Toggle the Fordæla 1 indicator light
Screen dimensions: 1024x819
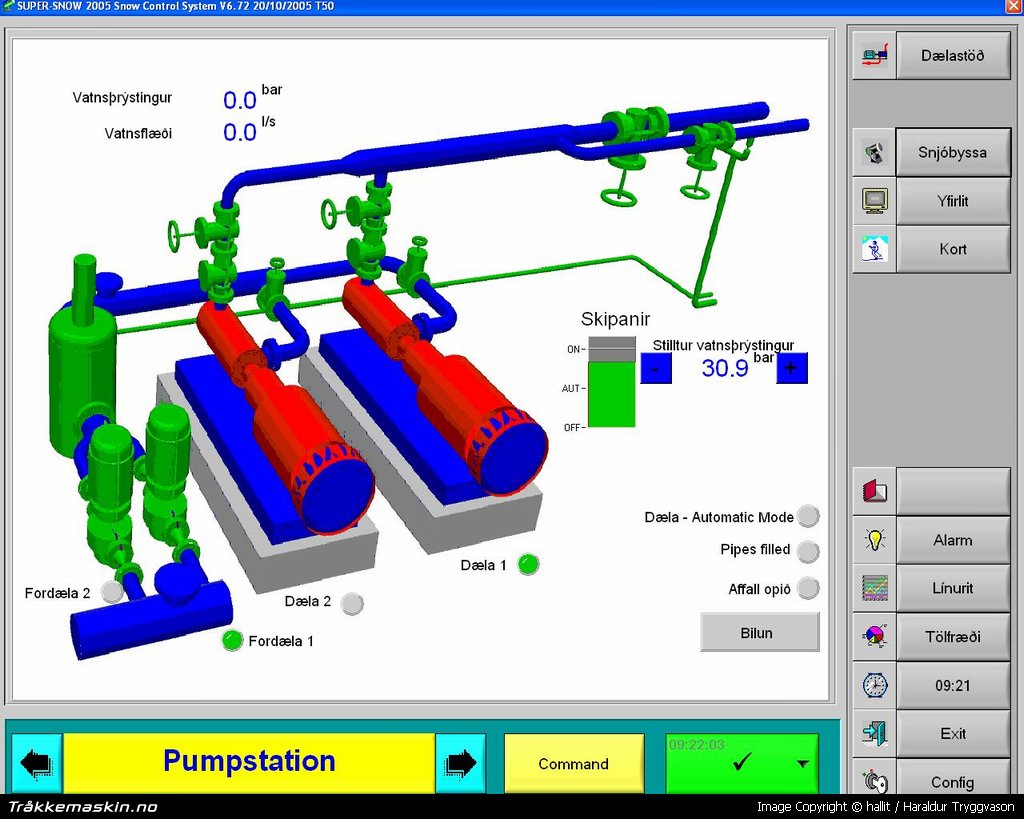tap(232, 640)
